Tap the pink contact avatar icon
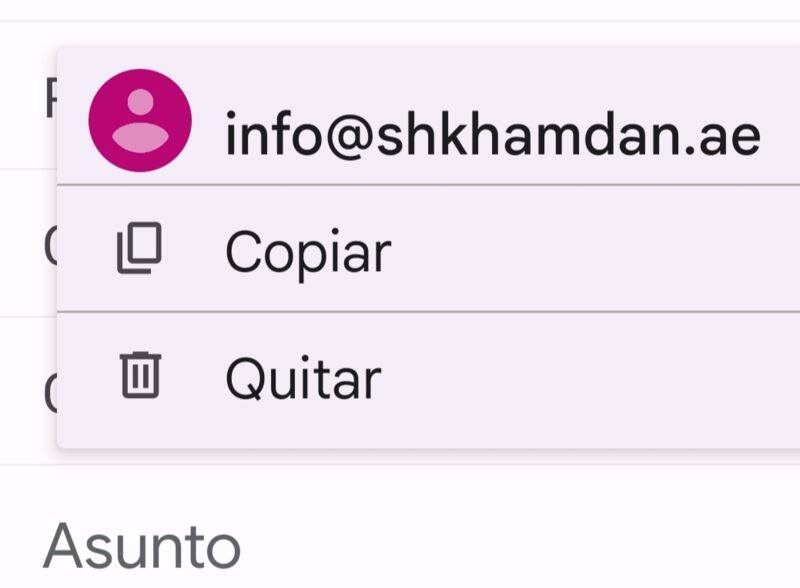 [x=140, y=120]
